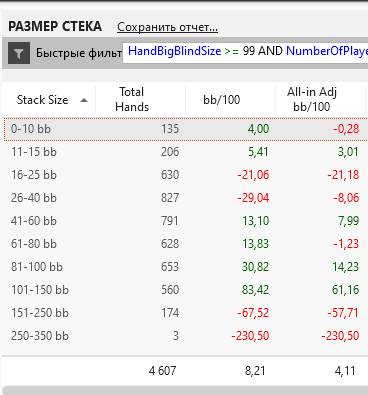The image size is (368, 395).
Task: Click the HandBigBlindSize filter expression field
Action: (245, 52)
